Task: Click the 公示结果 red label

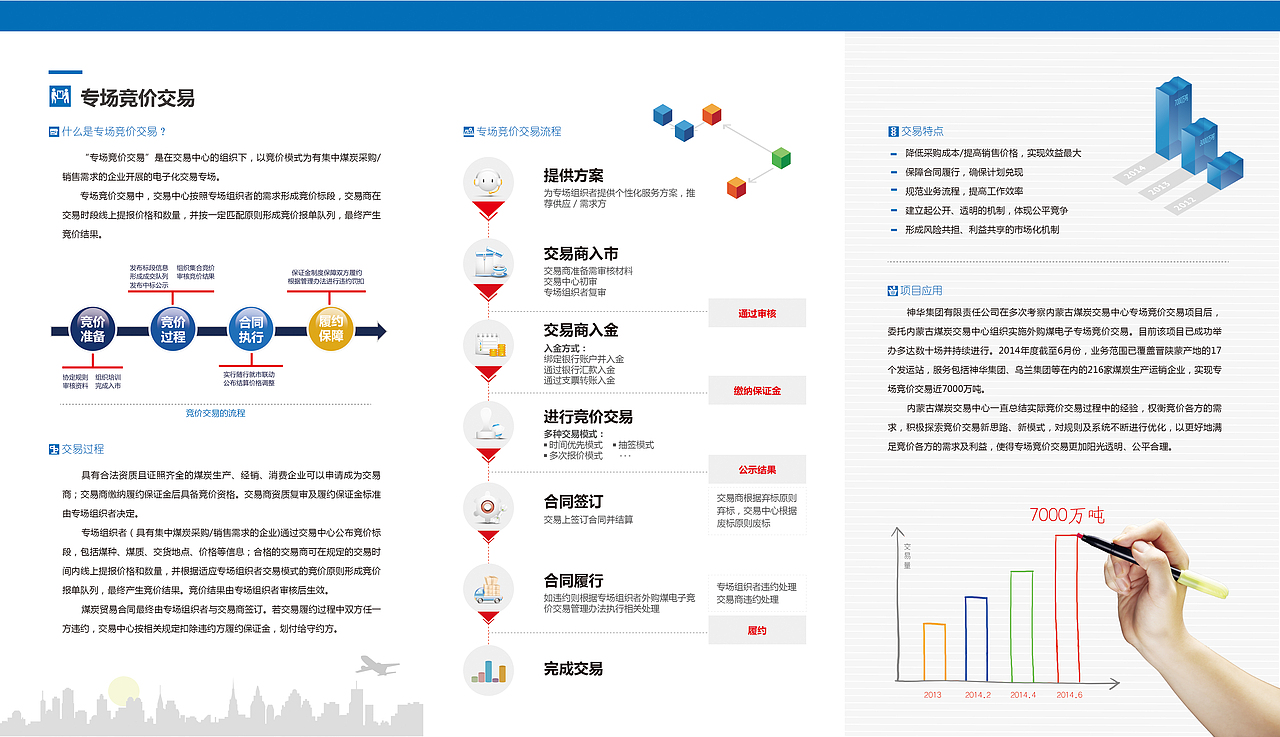Action: click(757, 469)
